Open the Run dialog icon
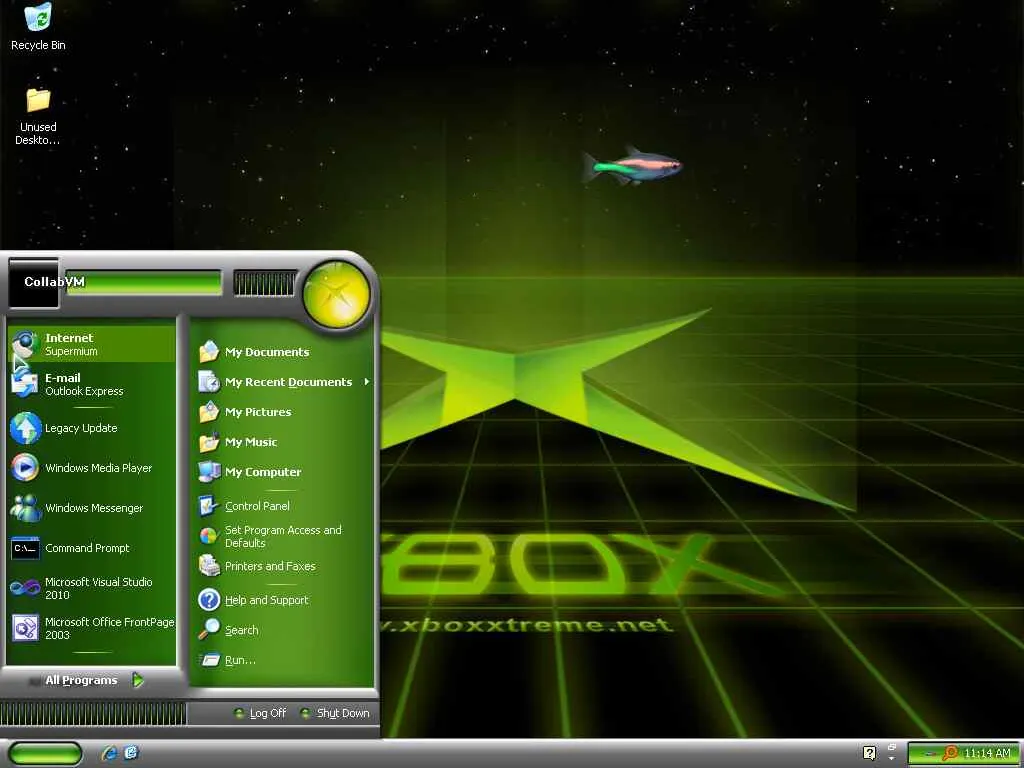Viewport: 1024px width, 768px height. 210,660
